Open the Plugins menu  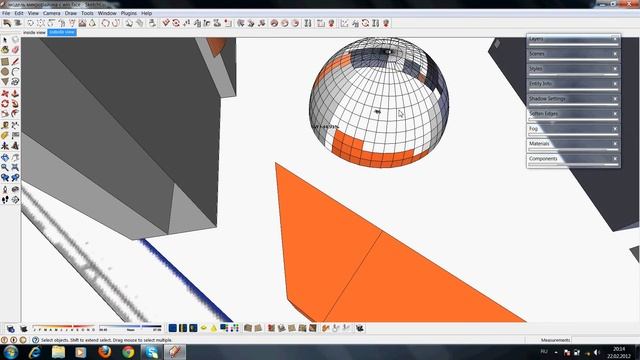click(129, 13)
